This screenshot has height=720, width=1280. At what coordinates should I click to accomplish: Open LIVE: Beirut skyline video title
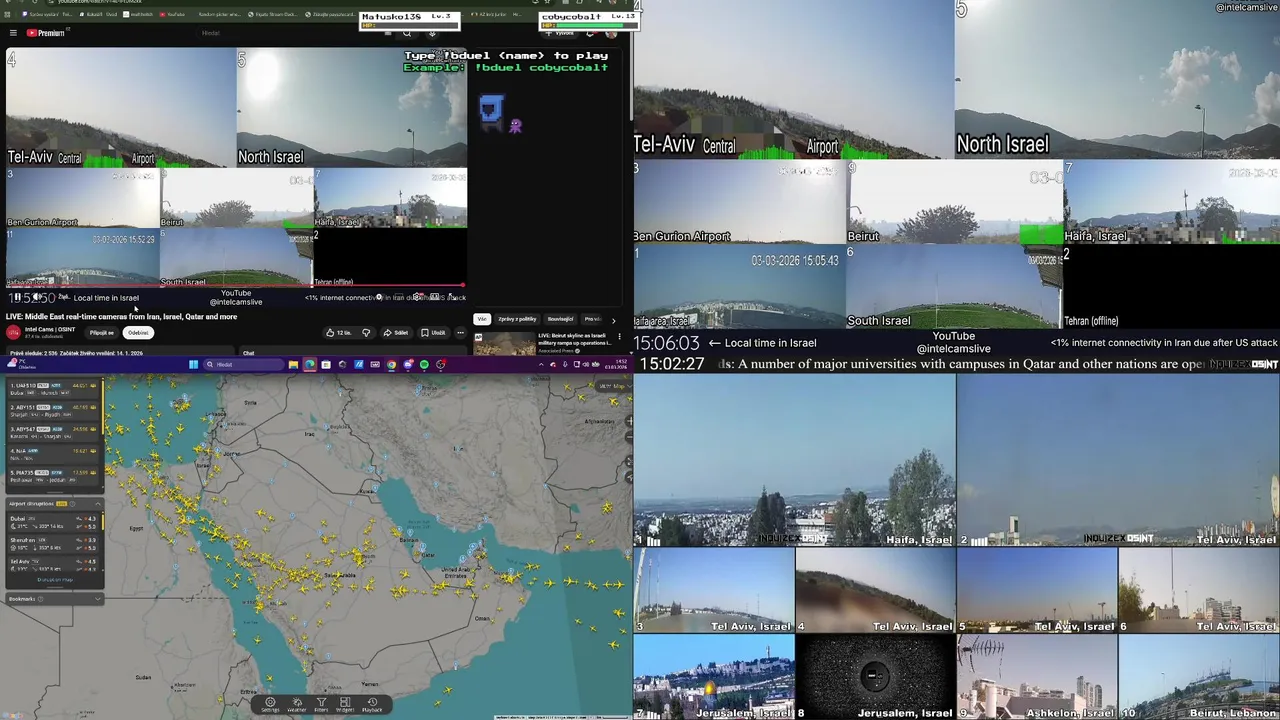(574, 339)
